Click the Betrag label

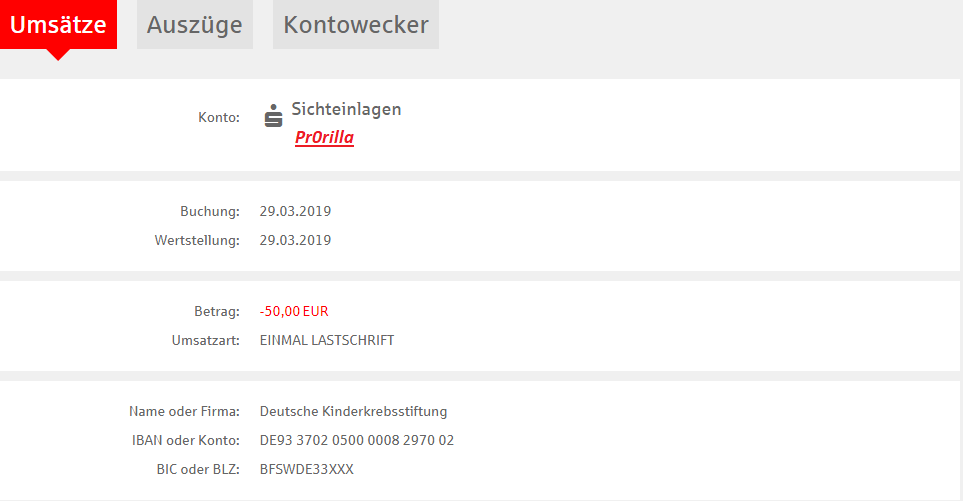pos(217,311)
